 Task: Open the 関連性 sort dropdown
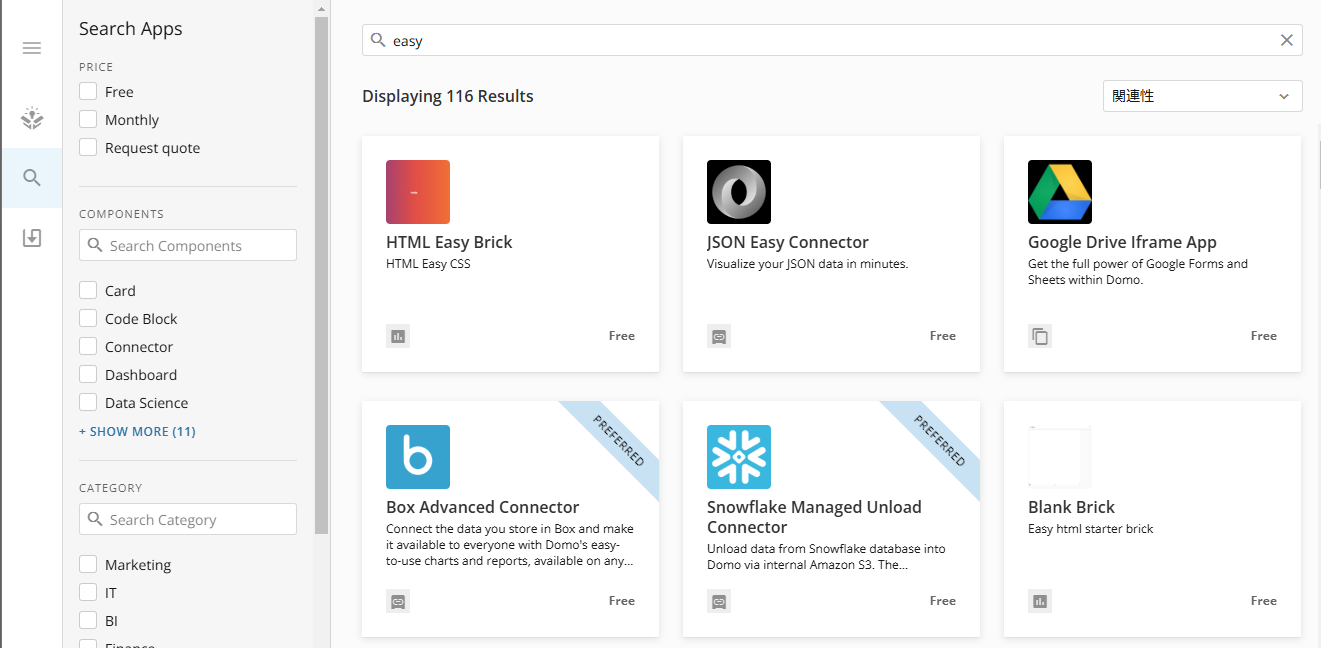[x=1202, y=96]
